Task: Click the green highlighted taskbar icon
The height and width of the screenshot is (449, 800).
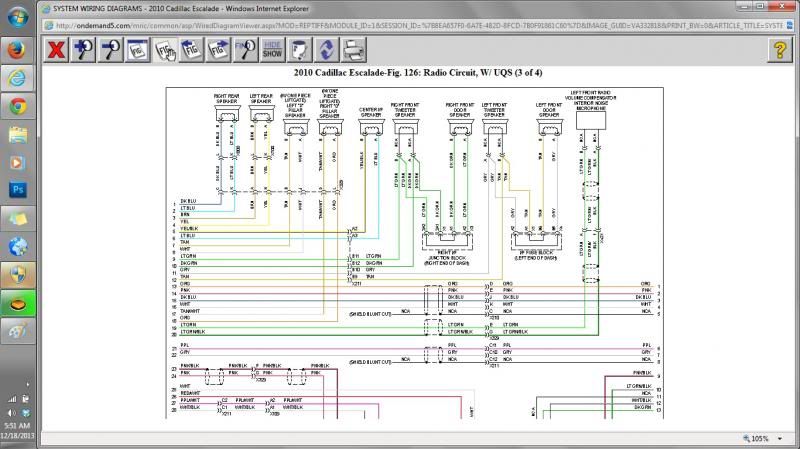Action: click(x=17, y=304)
